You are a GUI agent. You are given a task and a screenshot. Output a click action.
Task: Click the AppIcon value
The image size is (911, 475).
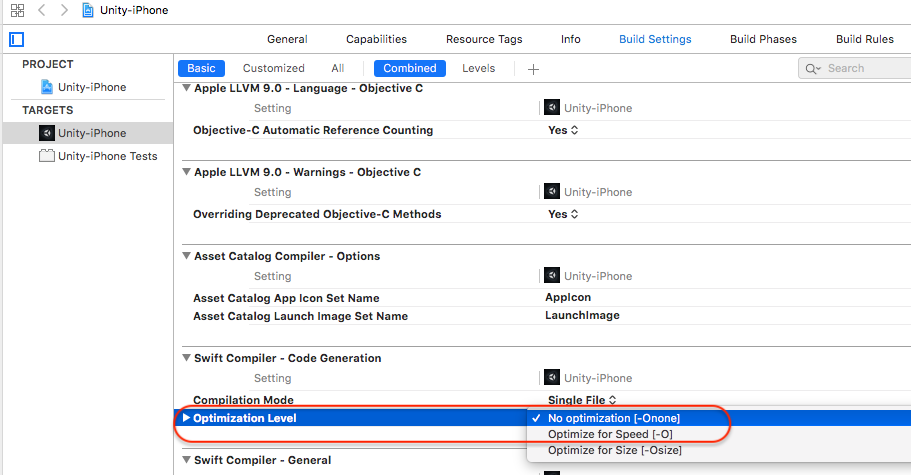[x=568, y=297]
